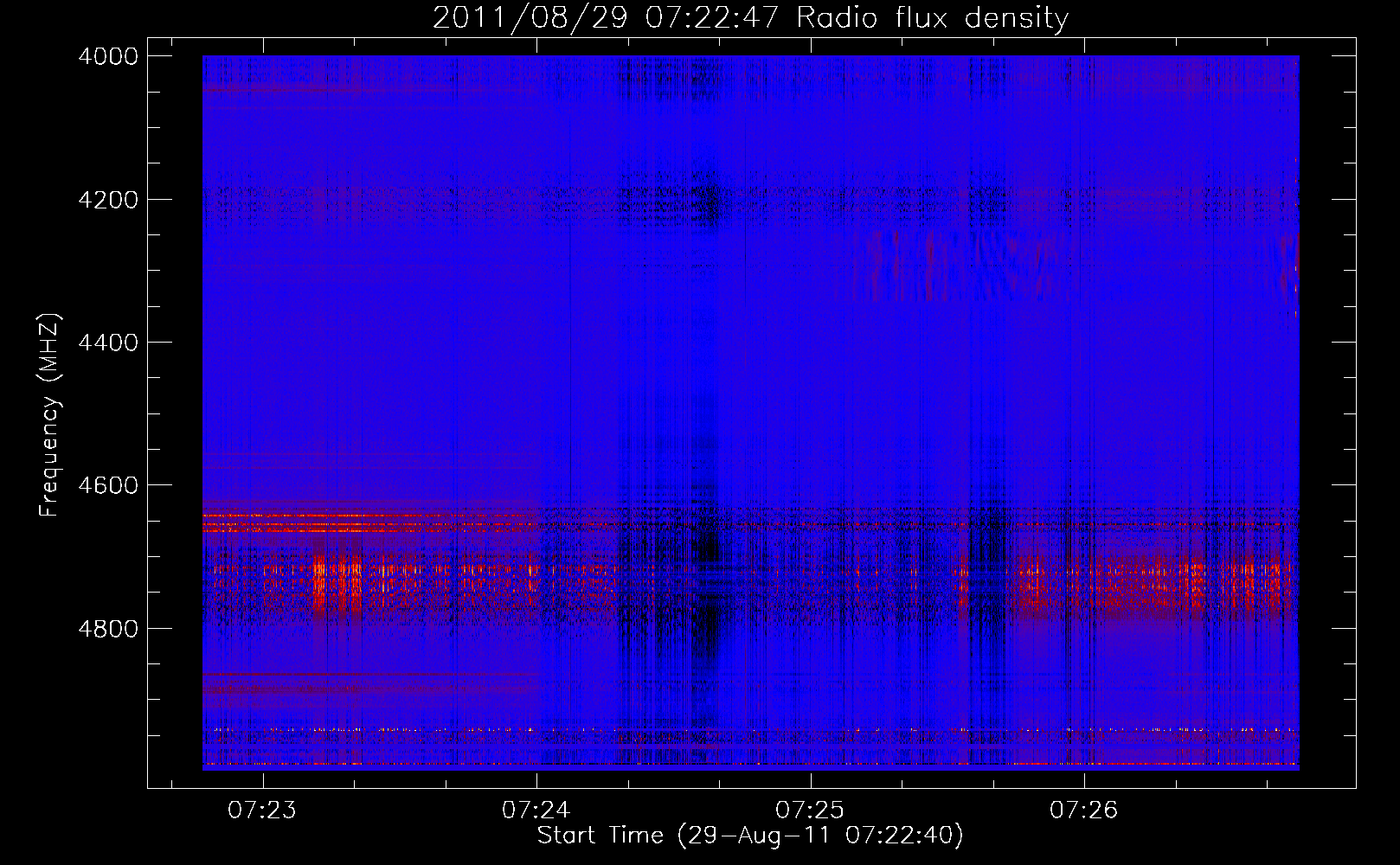Click the 4400 frequency axis label
Screen dimensions: 1400x865
[x=108, y=343]
